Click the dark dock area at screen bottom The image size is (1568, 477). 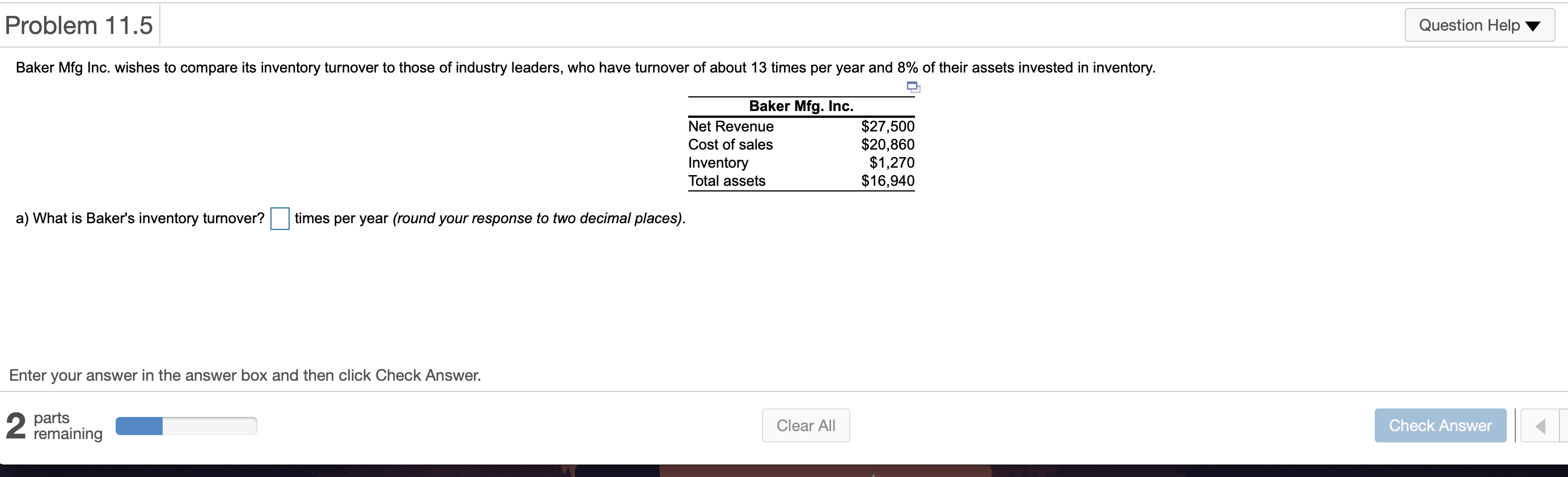[784, 469]
